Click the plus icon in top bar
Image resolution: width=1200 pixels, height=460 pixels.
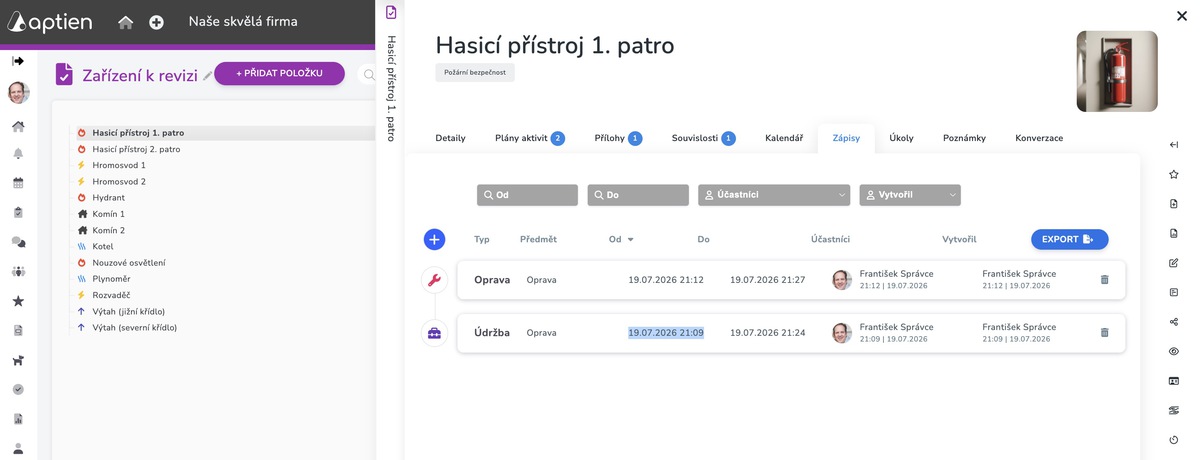point(156,22)
